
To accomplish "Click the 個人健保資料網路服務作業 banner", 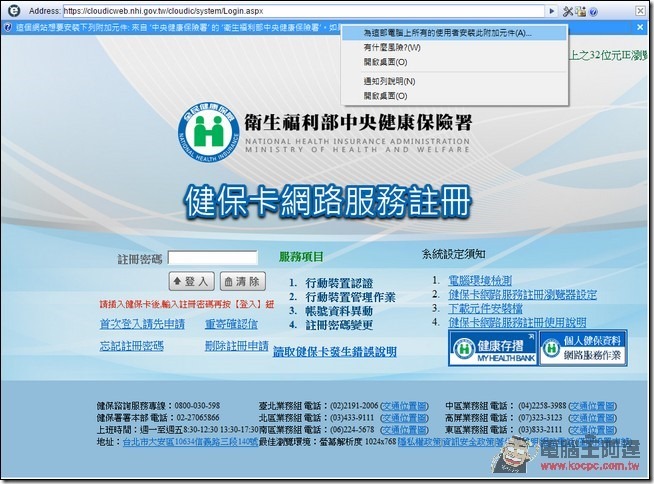I will coord(583,348).
